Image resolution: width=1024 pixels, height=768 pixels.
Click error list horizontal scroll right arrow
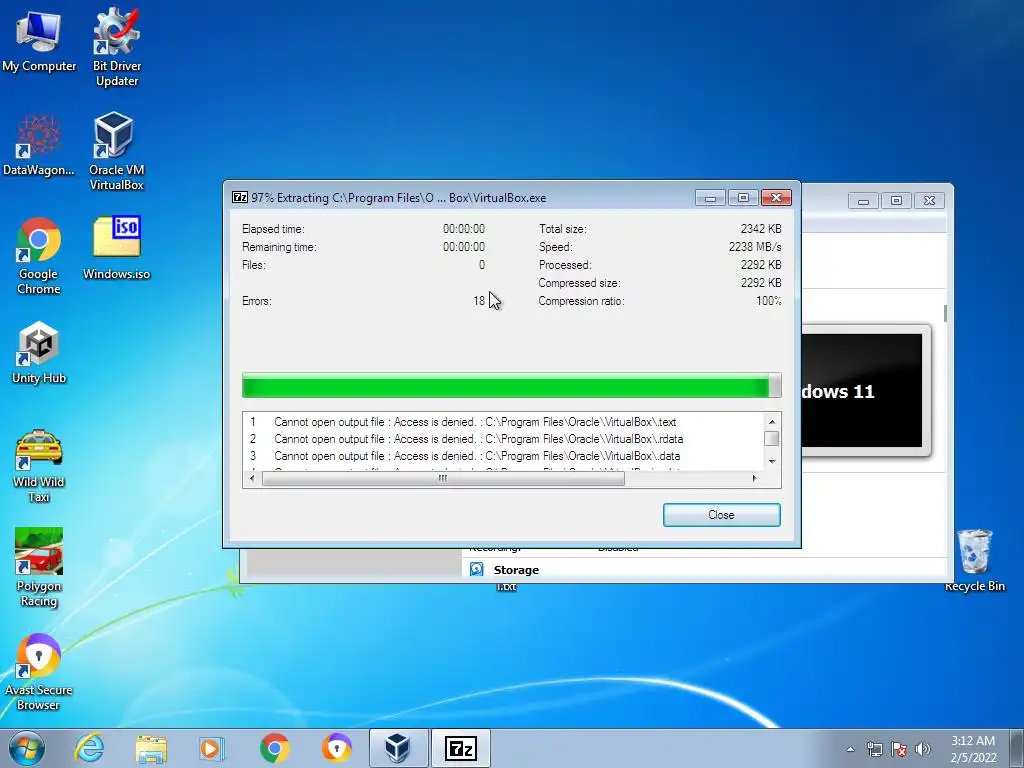(x=755, y=479)
